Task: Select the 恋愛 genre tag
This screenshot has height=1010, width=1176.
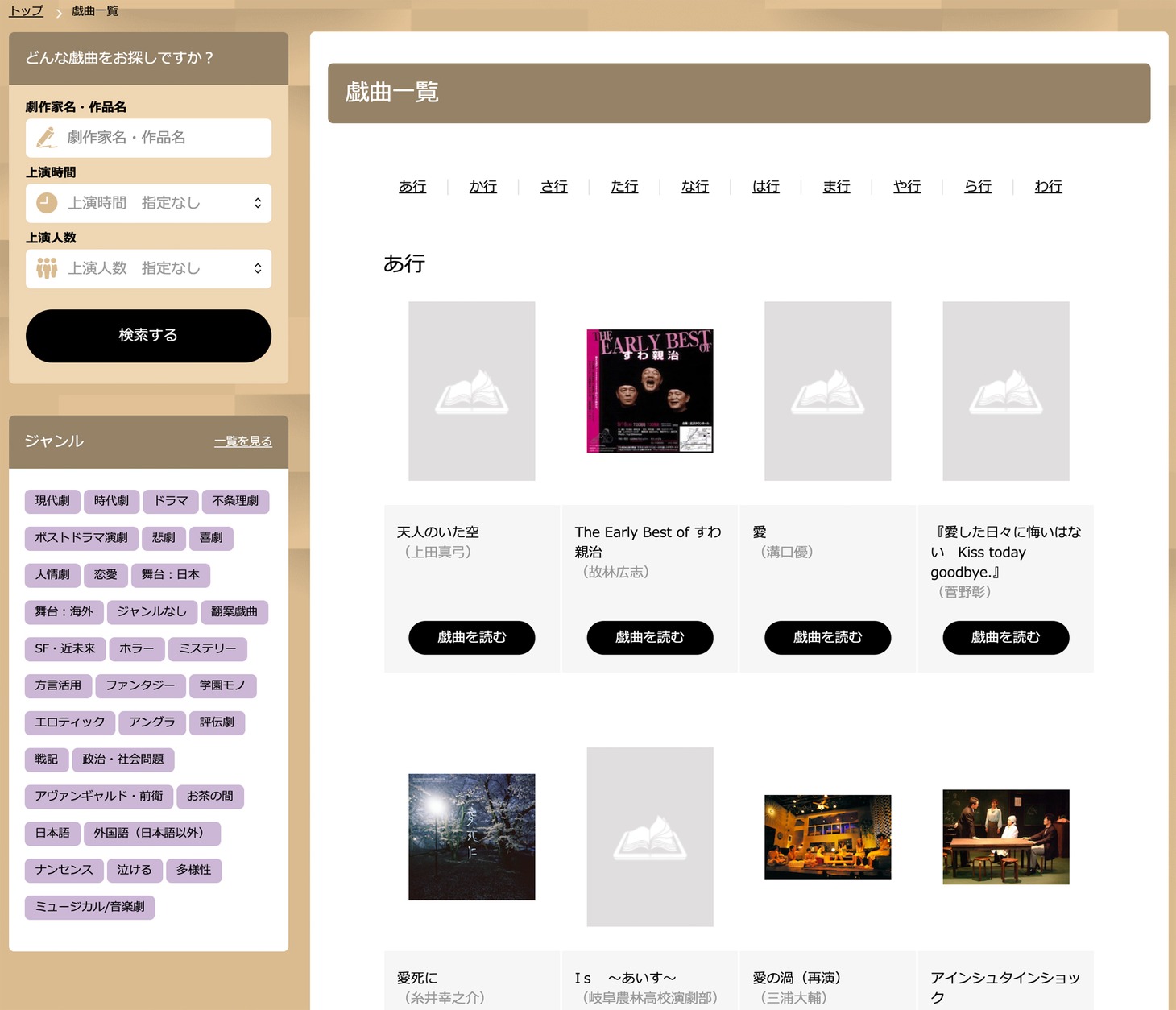Action: pyautogui.click(x=106, y=575)
